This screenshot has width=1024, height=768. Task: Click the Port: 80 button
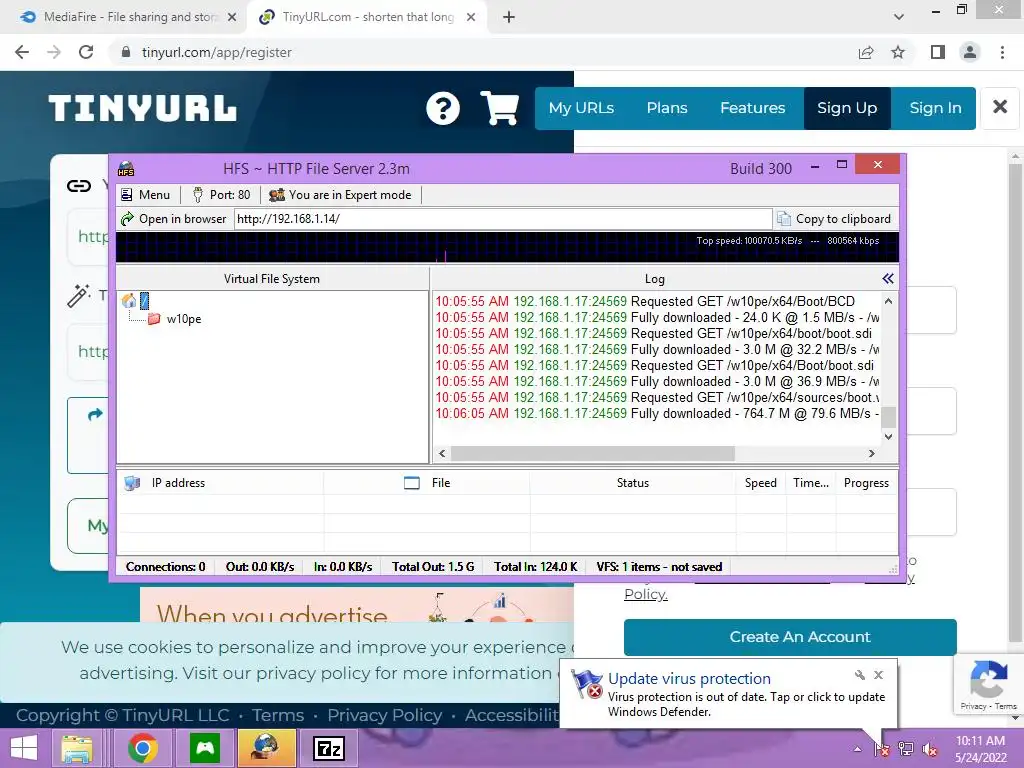click(x=221, y=195)
